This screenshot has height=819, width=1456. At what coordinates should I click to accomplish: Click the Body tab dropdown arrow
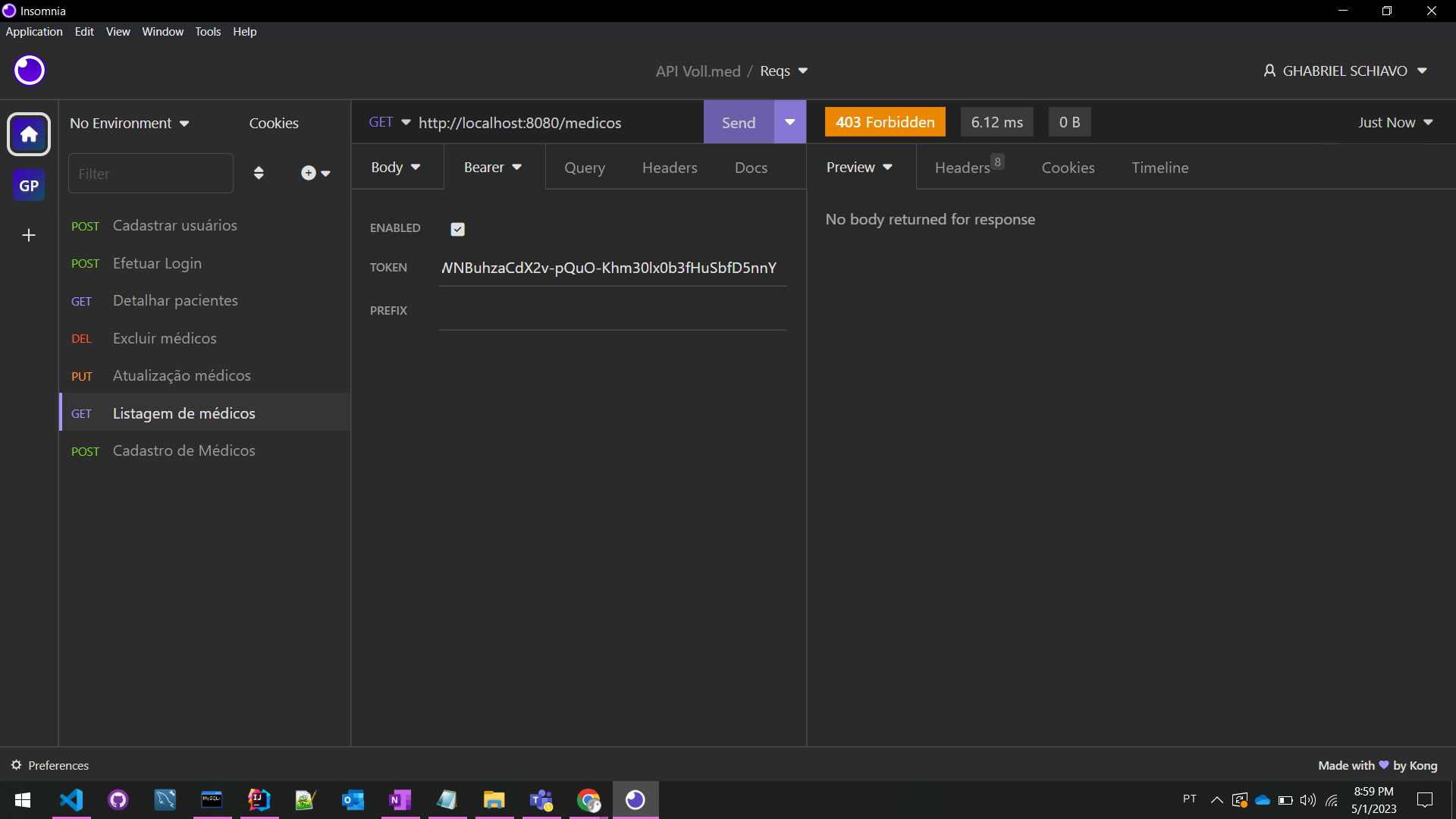pyautogui.click(x=418, y=167)
